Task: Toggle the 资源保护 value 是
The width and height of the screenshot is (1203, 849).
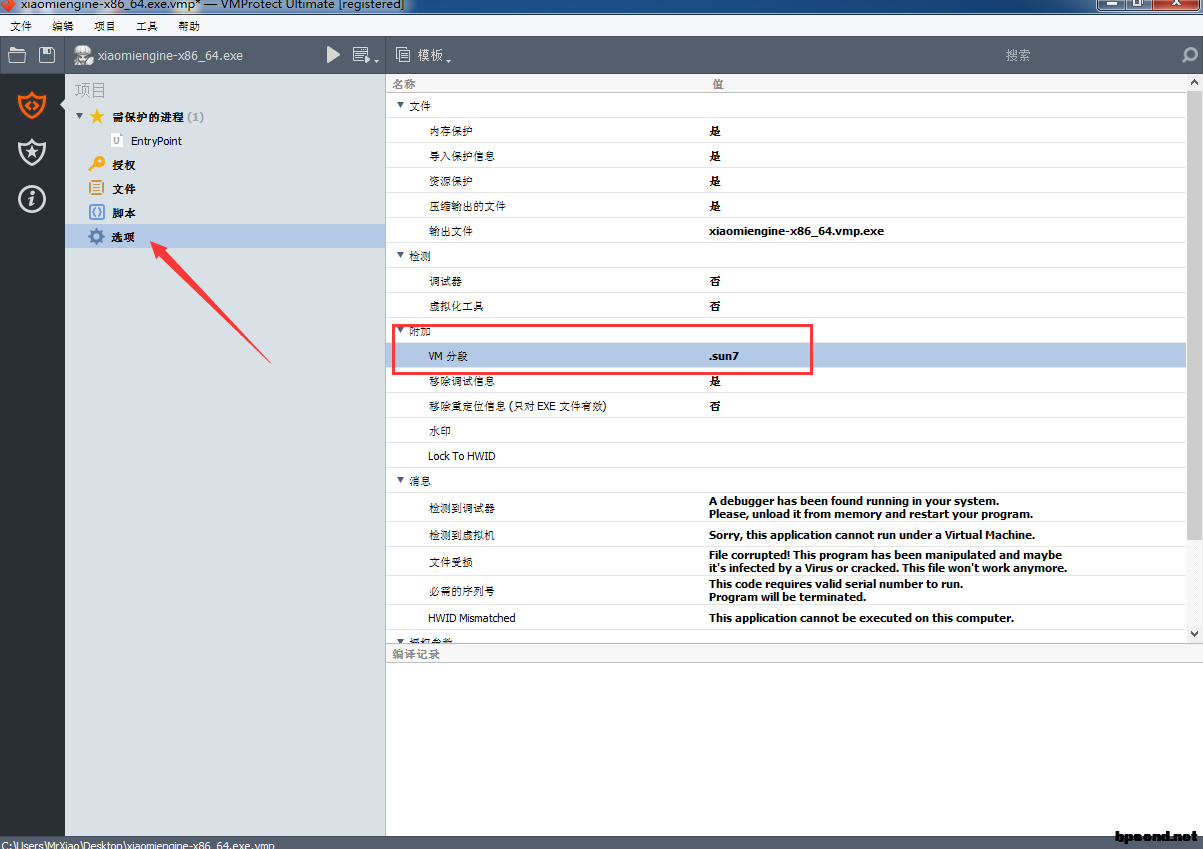Action: (715, 181)
